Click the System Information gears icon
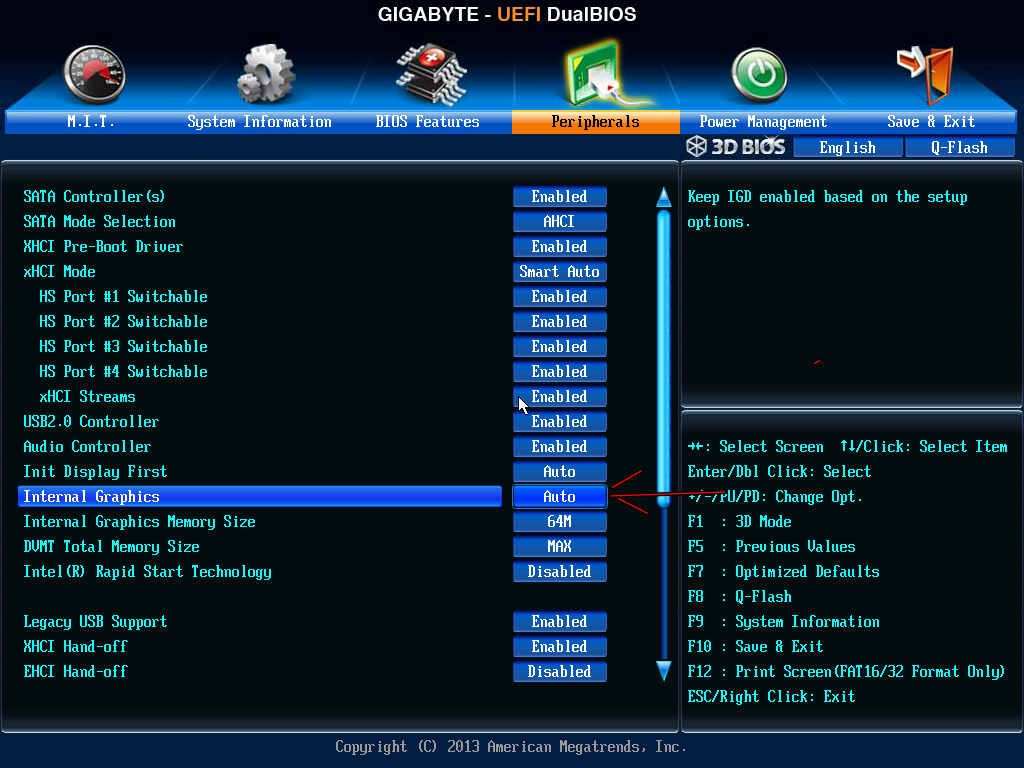1024x768 pixels. (x=266, y=74)
